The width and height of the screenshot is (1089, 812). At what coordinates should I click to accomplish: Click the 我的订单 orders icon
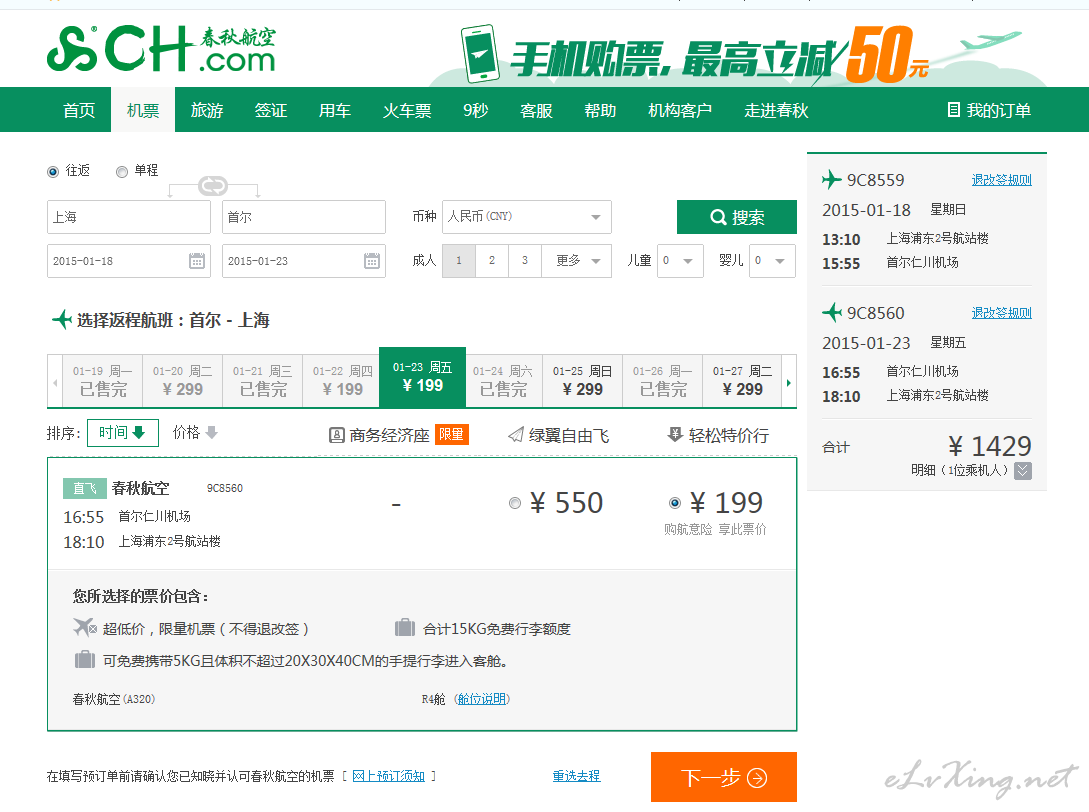click(x=954, y=110)
